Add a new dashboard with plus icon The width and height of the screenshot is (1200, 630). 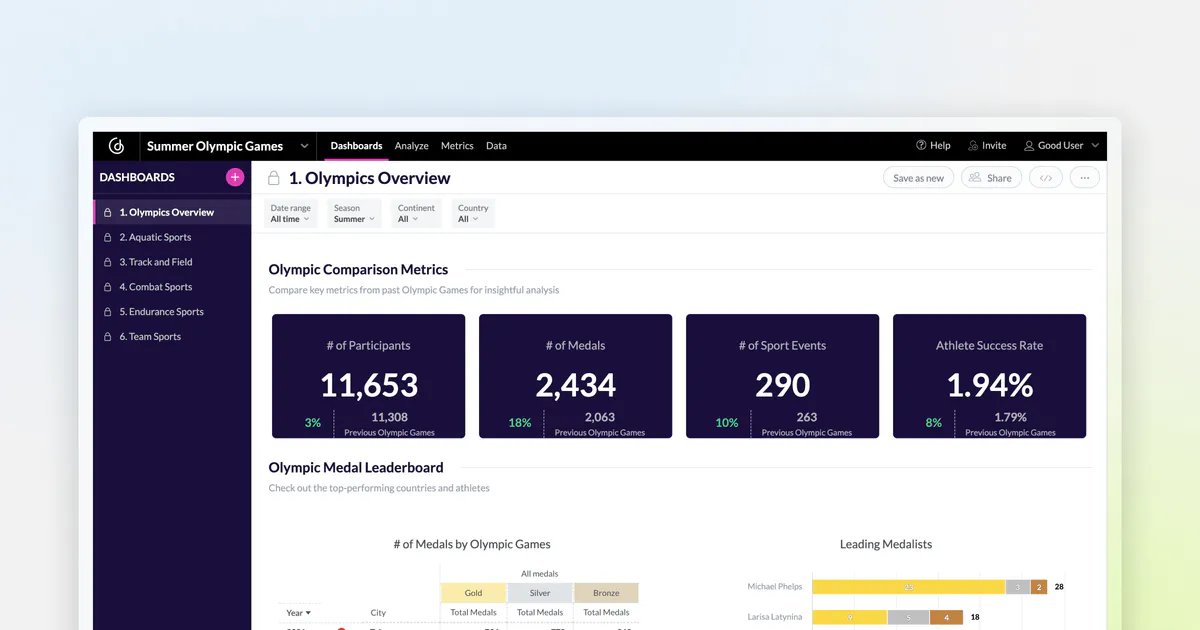tap(235, 177)
